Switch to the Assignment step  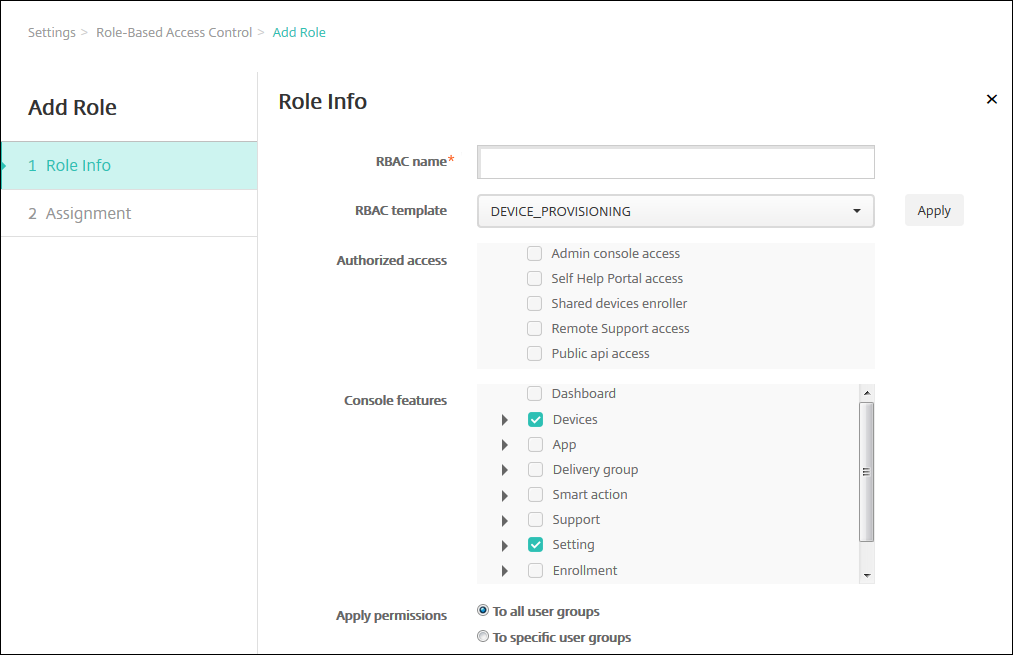[88, 213]
